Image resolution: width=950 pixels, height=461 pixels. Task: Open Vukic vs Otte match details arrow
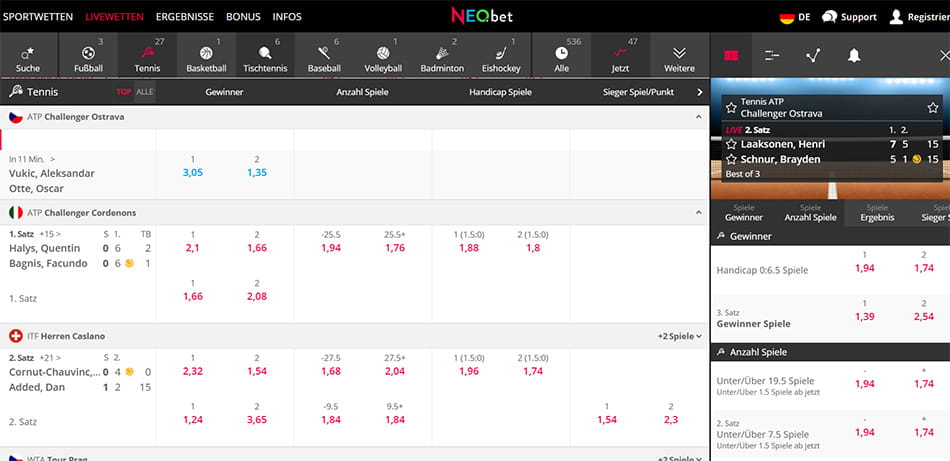(53, 159)
